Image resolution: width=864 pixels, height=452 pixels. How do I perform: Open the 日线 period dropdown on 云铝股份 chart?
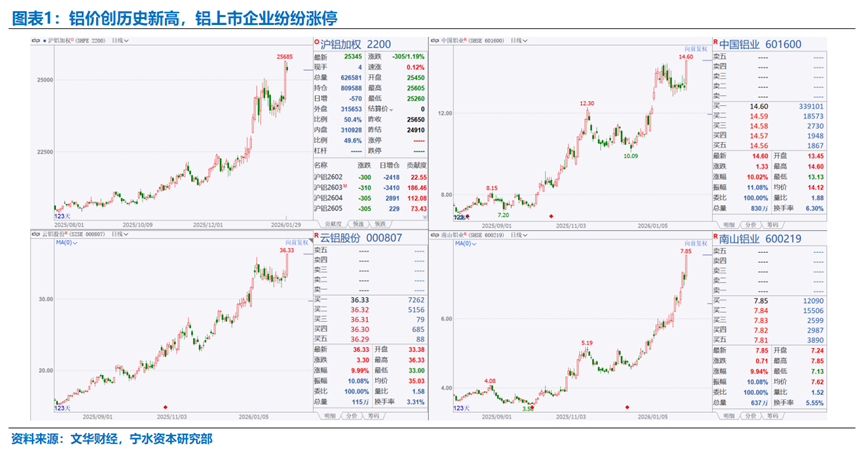click(x=120, y=234)
